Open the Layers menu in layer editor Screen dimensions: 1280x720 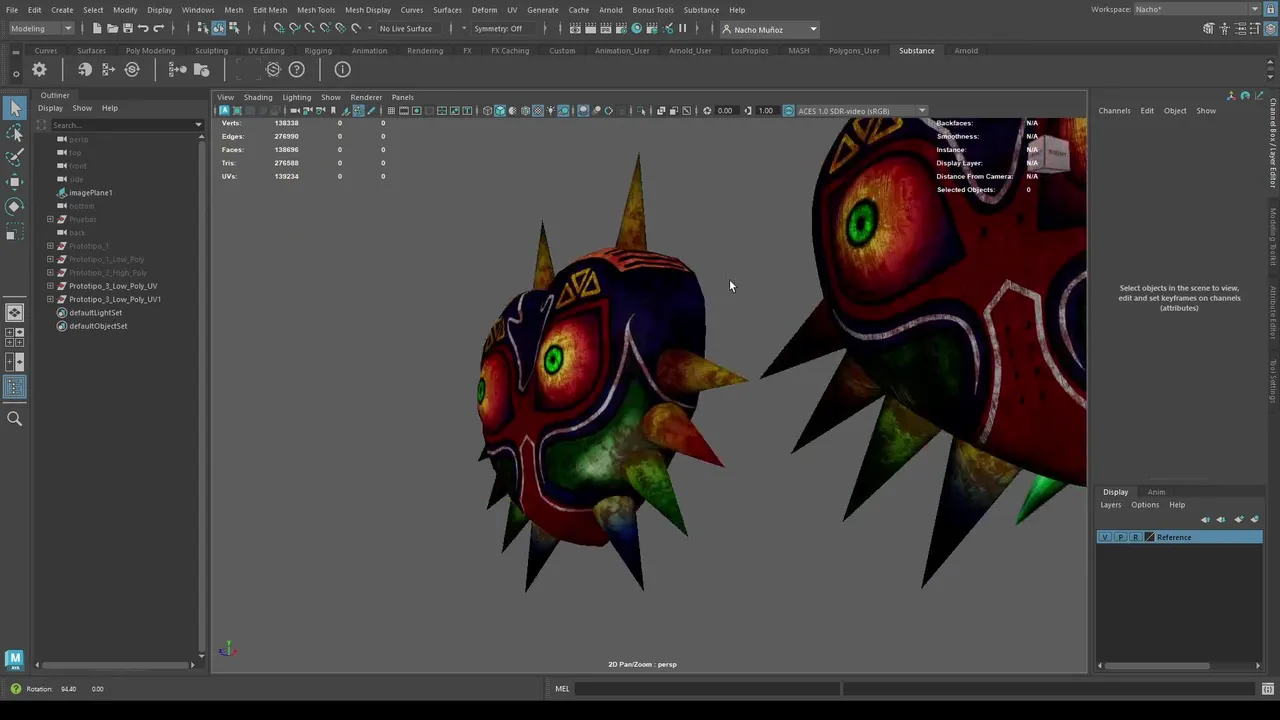click(1111, 505)
